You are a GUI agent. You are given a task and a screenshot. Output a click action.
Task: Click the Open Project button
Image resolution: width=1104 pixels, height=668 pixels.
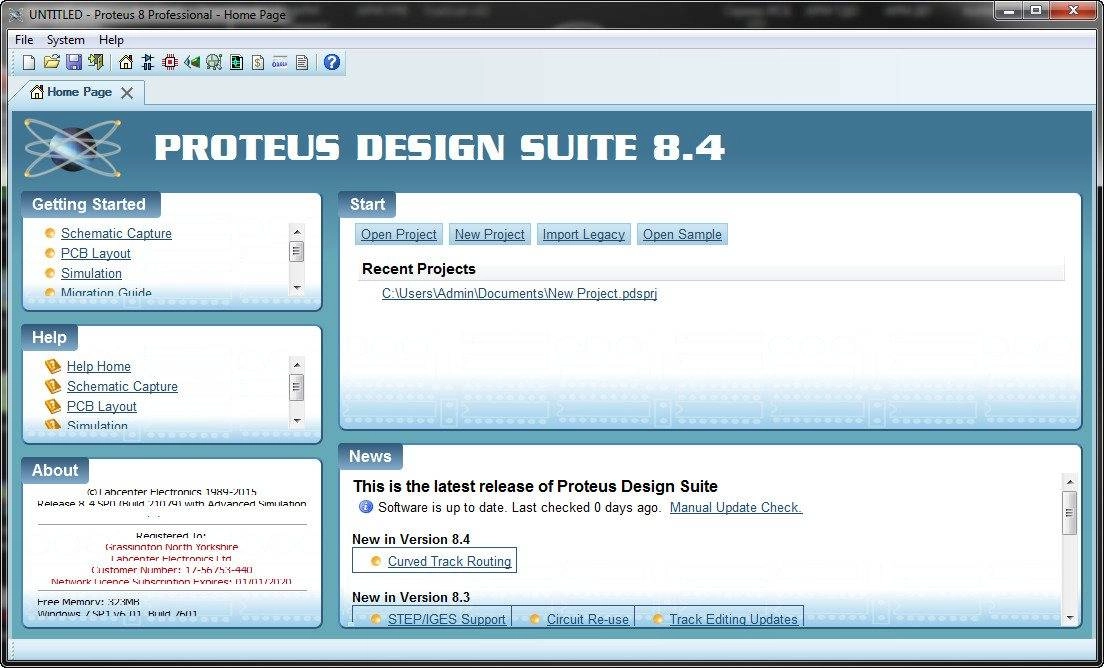coord(399,234)
